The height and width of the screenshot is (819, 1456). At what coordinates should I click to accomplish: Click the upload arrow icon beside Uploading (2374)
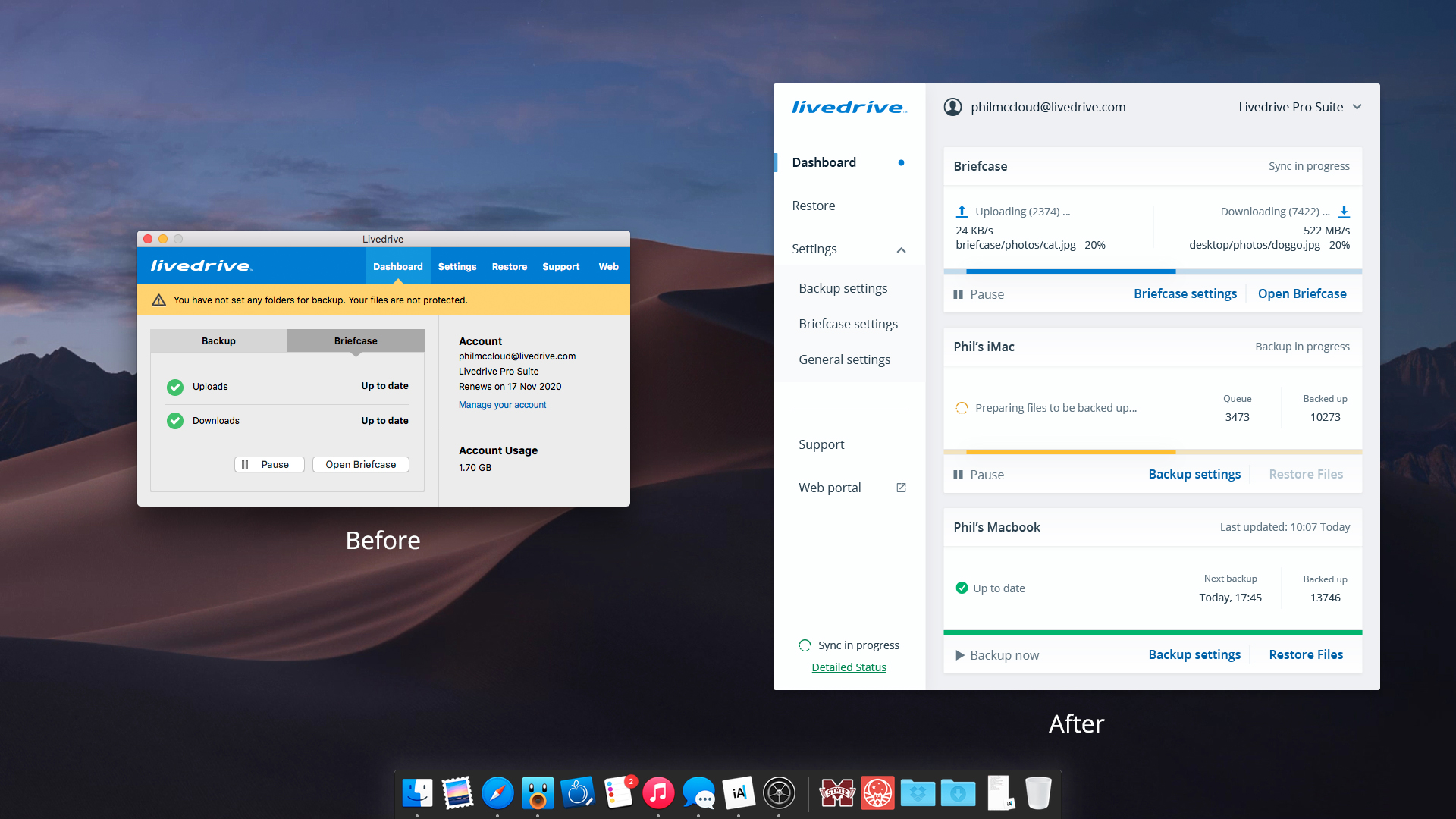point(962,212)
